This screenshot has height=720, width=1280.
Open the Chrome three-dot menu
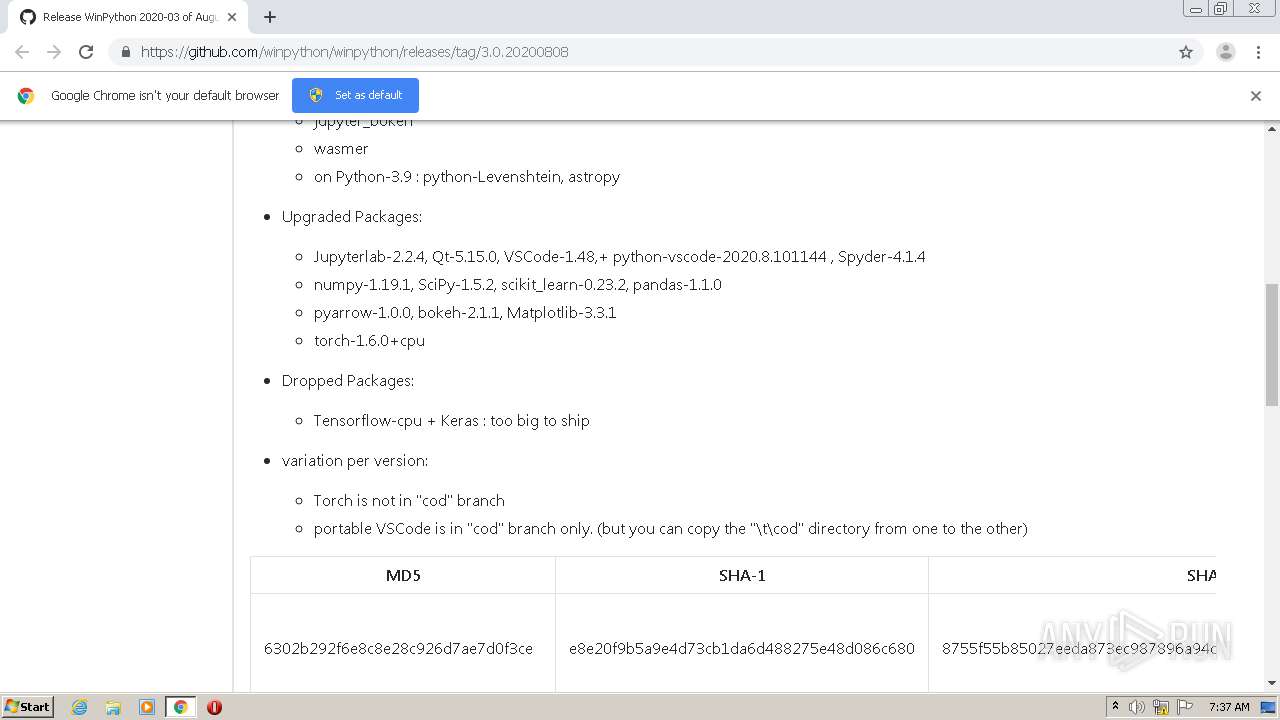1258,52
